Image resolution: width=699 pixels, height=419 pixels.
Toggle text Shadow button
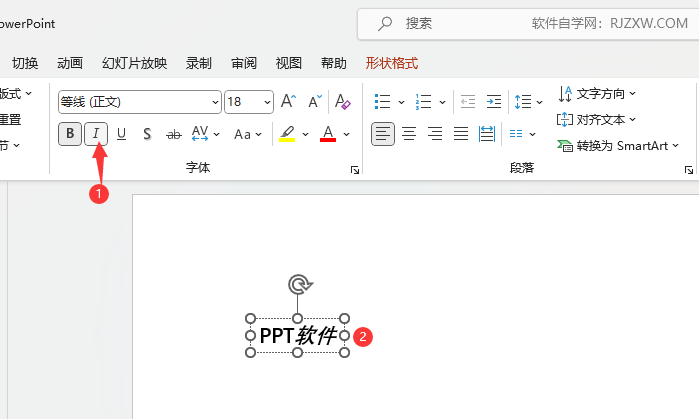pos(147,134)
